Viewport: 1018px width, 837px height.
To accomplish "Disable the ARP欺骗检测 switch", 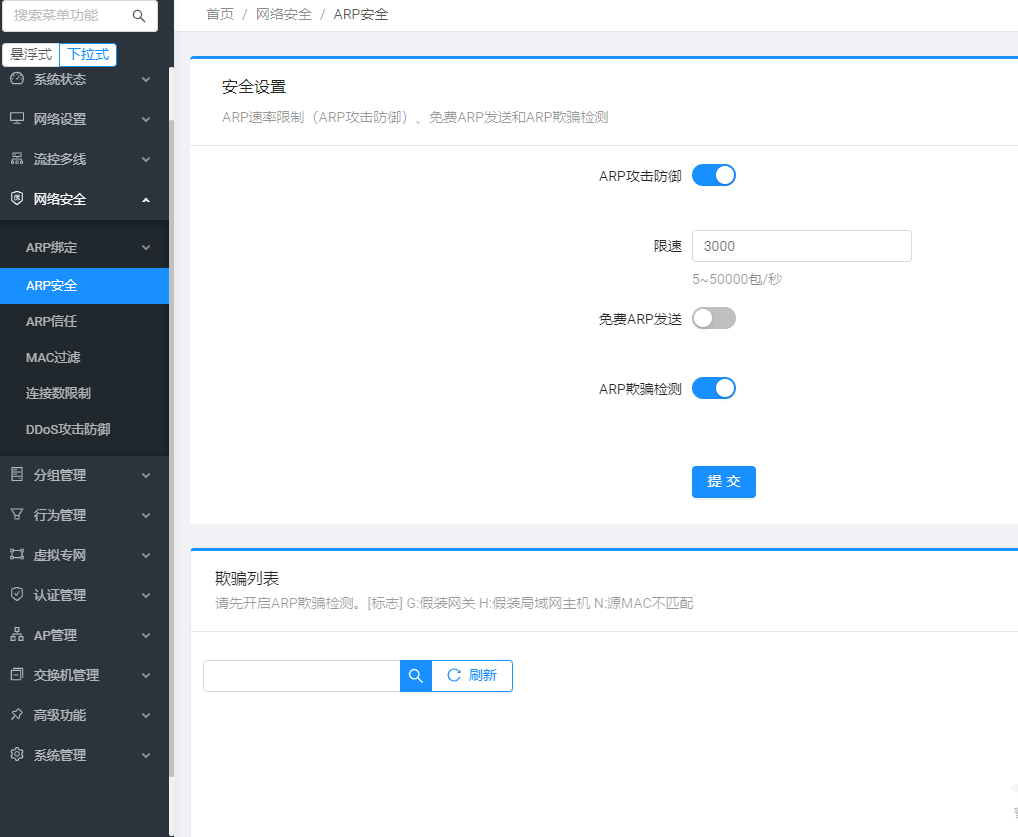I will (714, 388).
